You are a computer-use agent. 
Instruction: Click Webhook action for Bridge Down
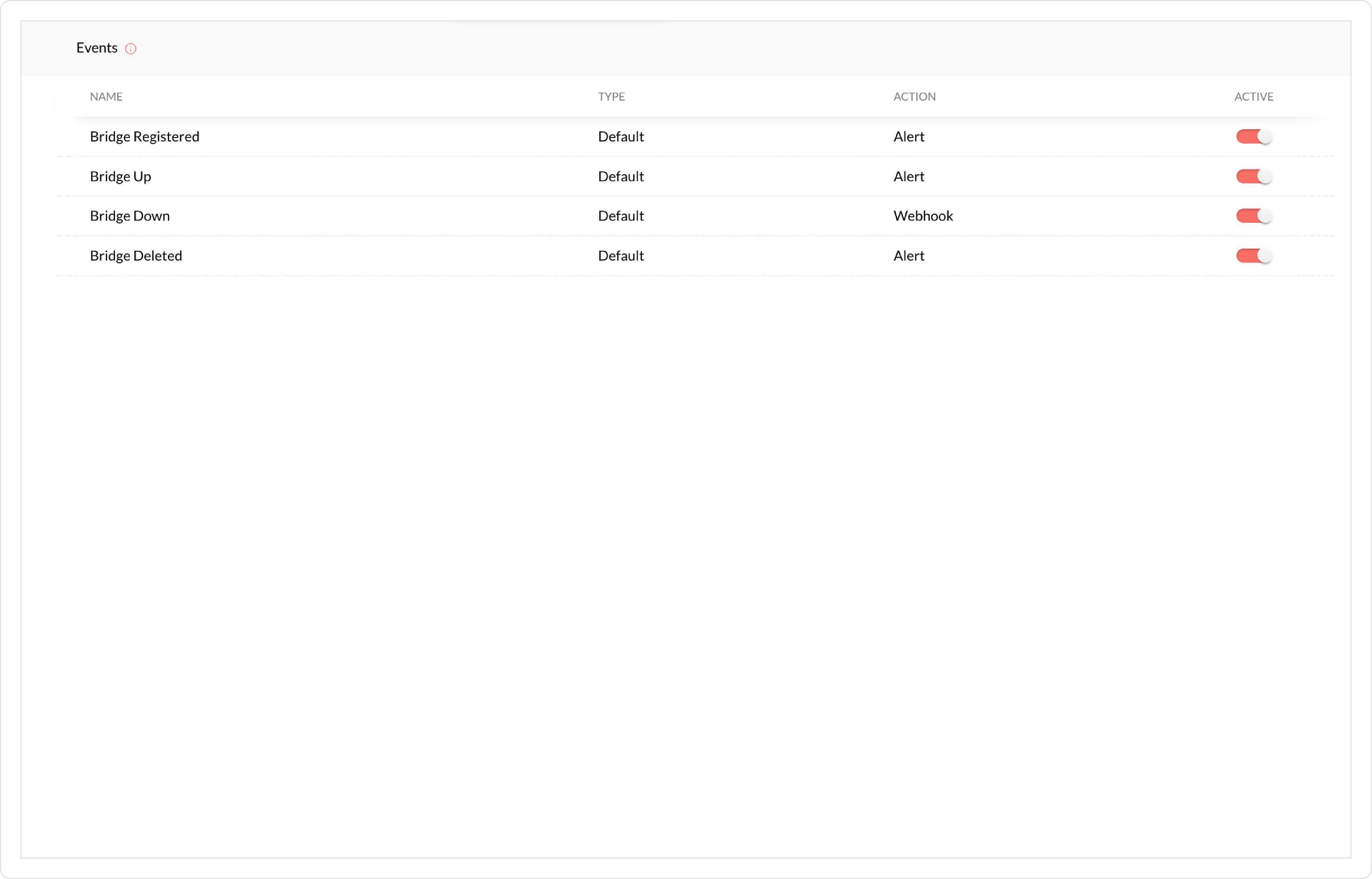click(923, 216)
